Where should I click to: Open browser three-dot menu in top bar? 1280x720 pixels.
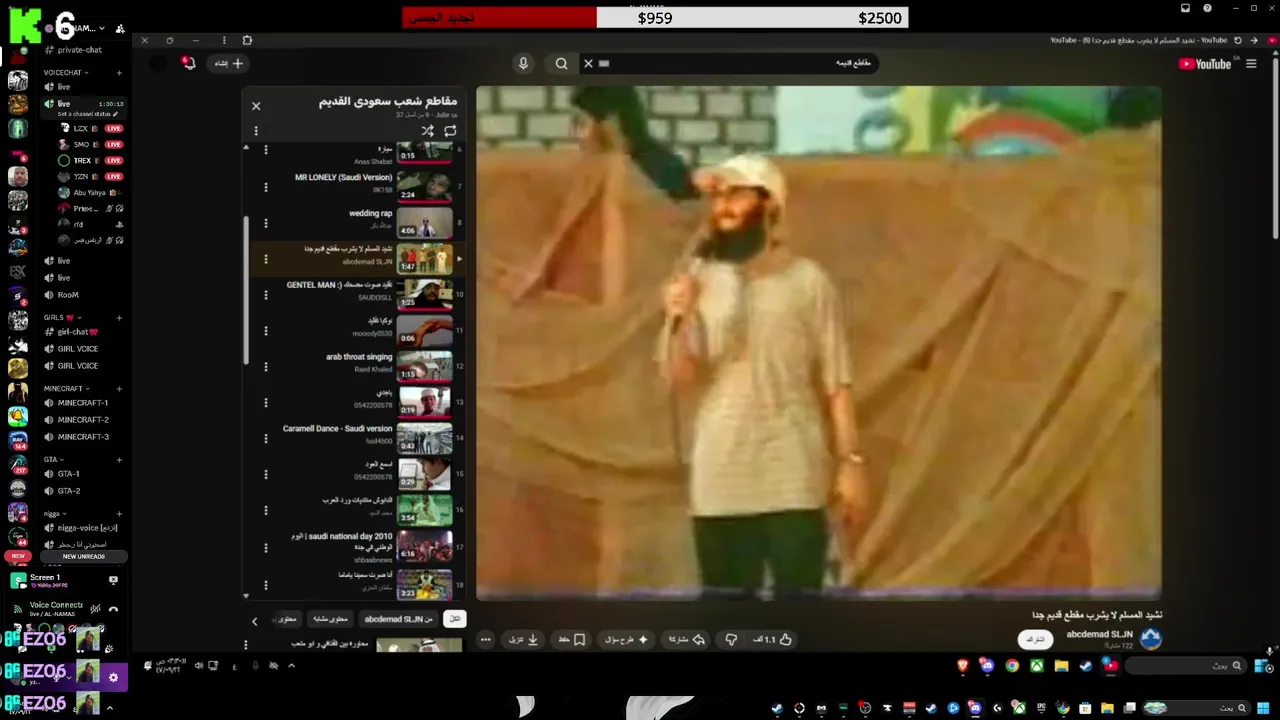tap(224, 40)
